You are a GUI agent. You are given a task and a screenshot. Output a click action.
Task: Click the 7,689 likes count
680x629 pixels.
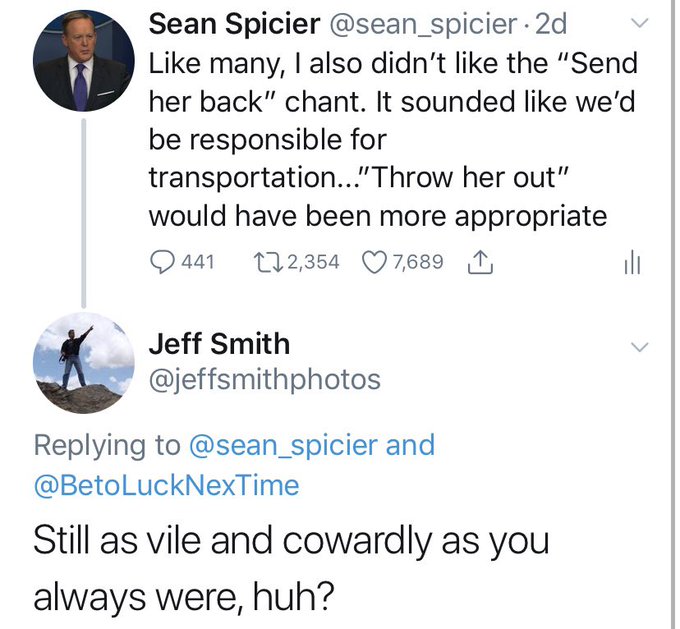coord(418,262)
